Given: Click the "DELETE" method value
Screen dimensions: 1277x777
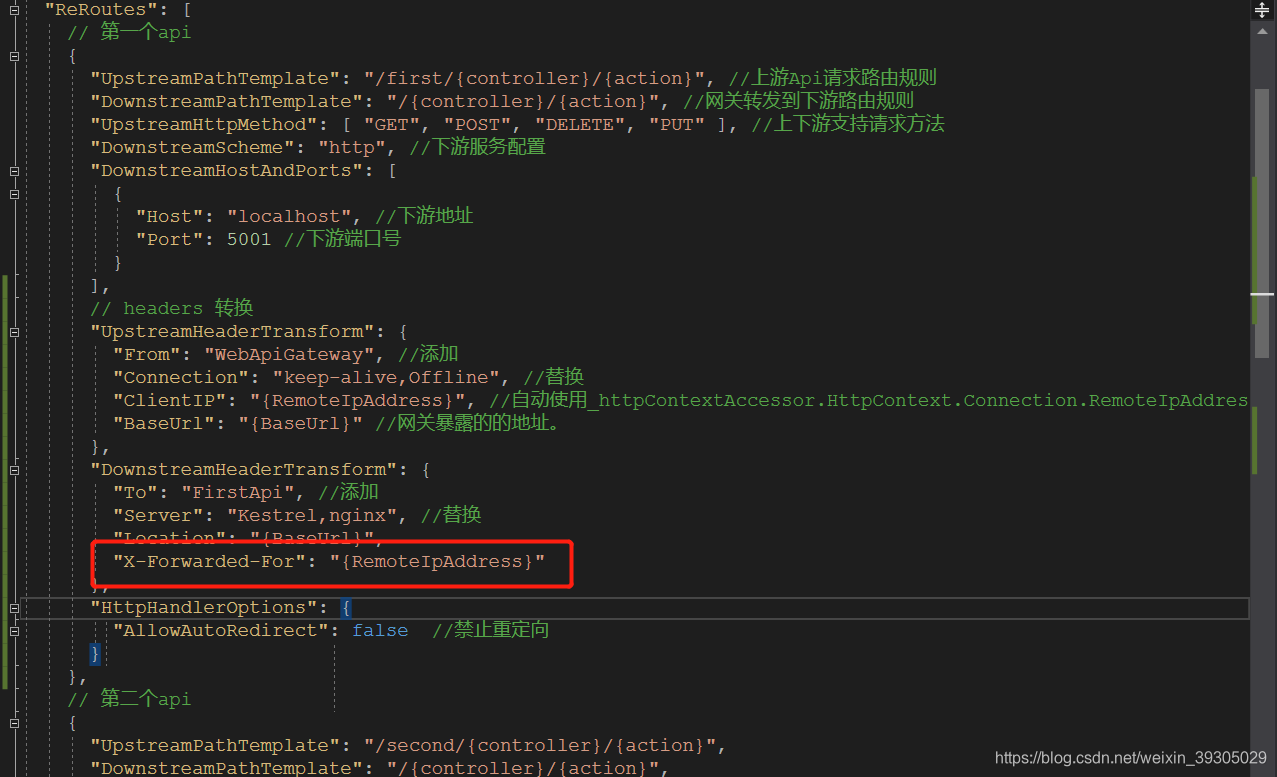Looking at the screenshot, I should (578, 124).
